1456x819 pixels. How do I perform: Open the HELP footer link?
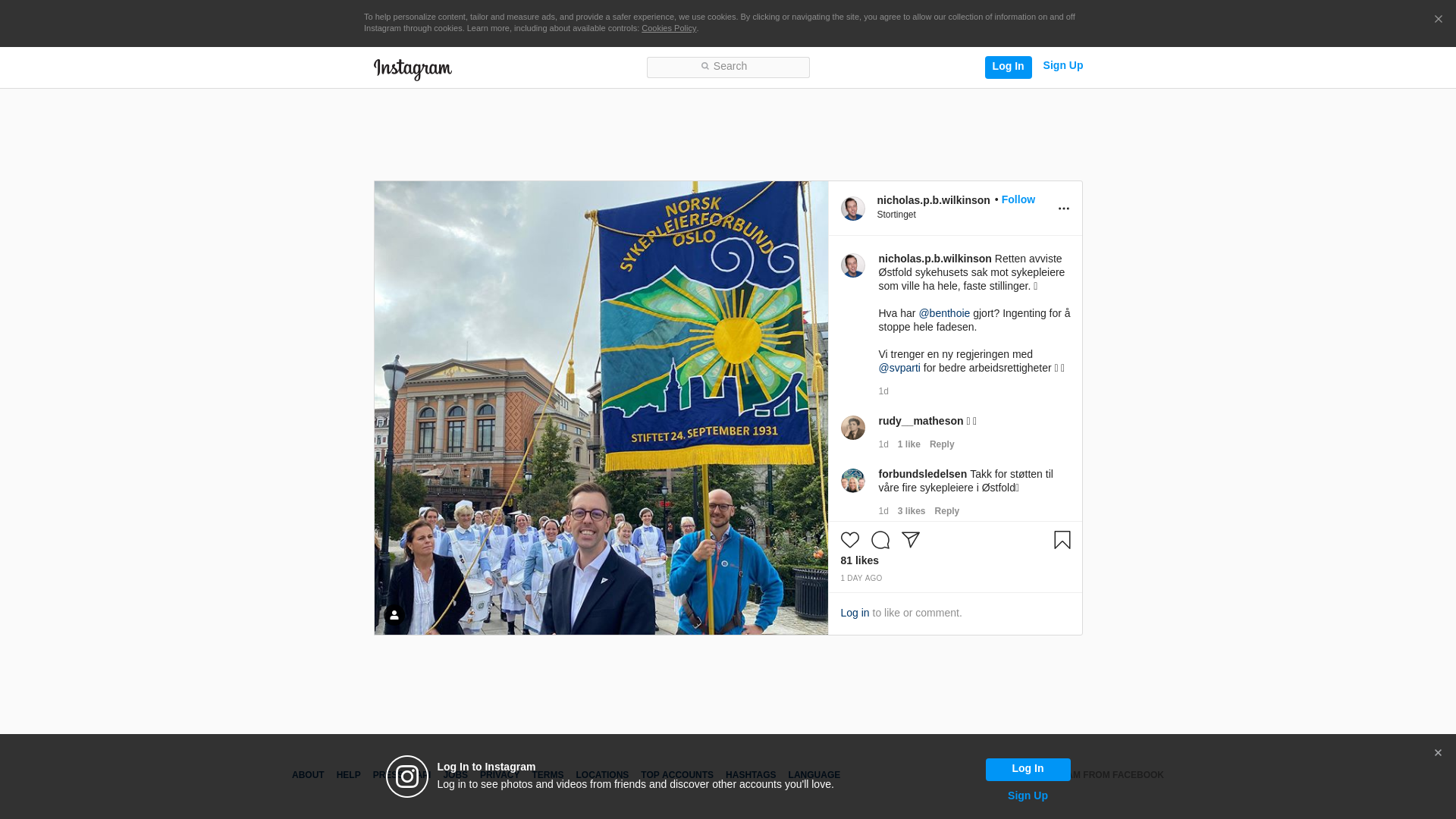tap(348, 775)
